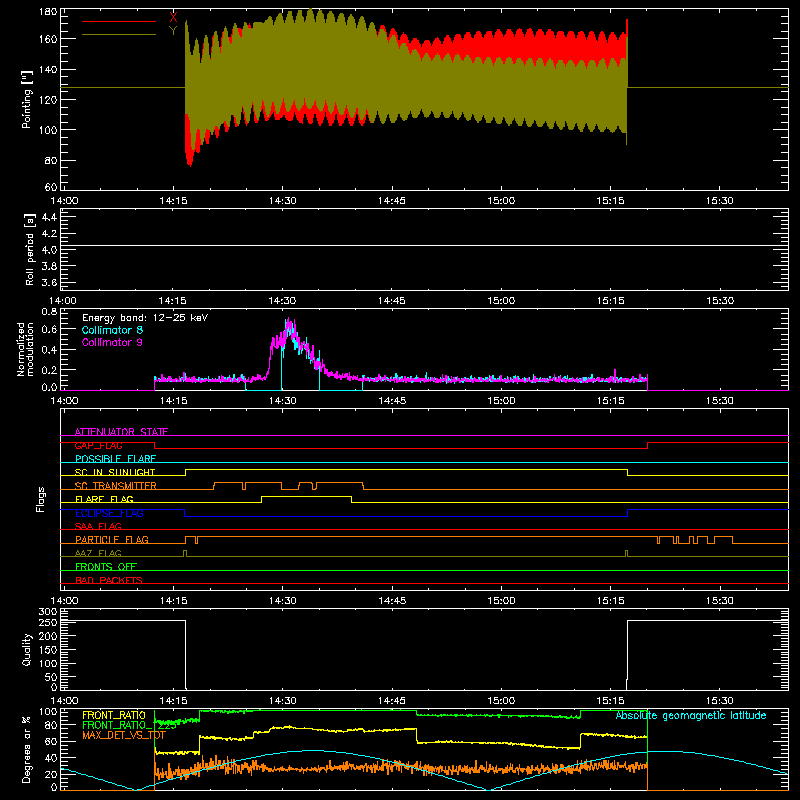Click the POSSIBLE_FLARE flag label
Screen dimensions: 800x800
click(x=115, y=459)
